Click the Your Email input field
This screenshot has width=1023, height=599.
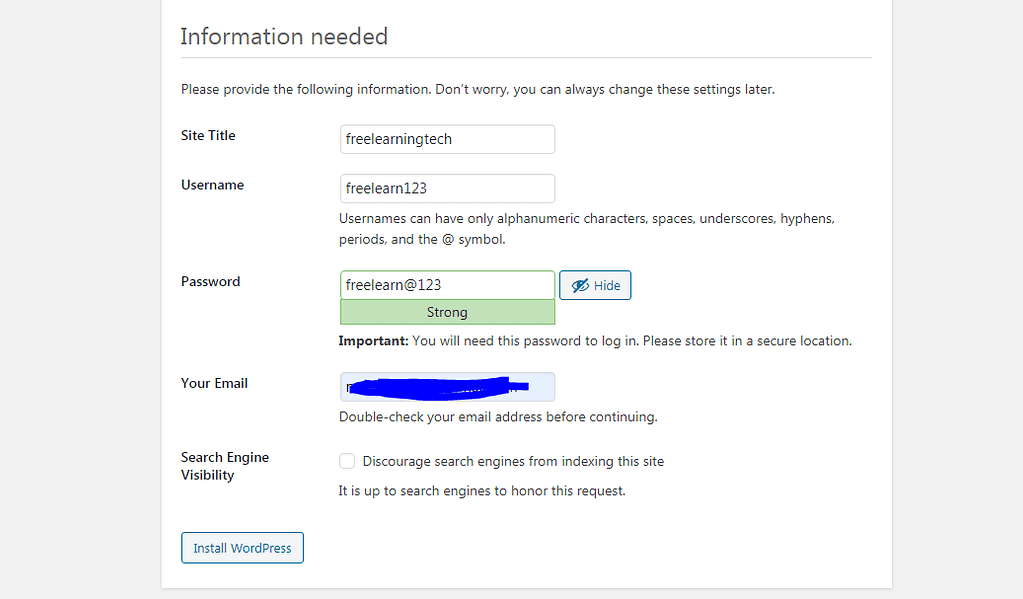coord(447,387)
